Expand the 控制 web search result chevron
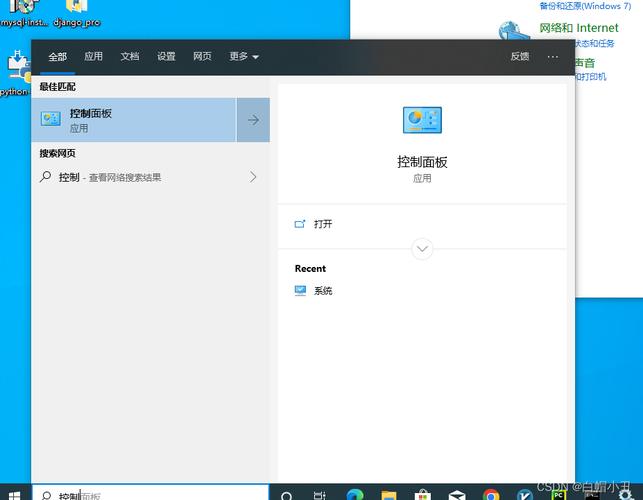The width and height of the screenshot is (643, 500). point(252,177)
